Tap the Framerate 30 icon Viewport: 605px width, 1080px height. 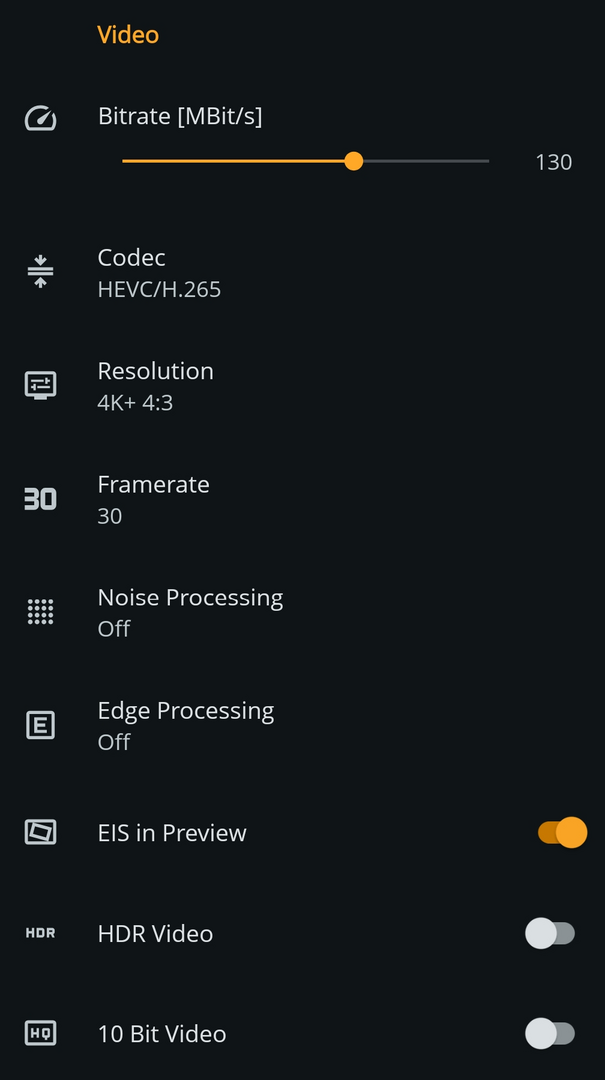[40, 498]
